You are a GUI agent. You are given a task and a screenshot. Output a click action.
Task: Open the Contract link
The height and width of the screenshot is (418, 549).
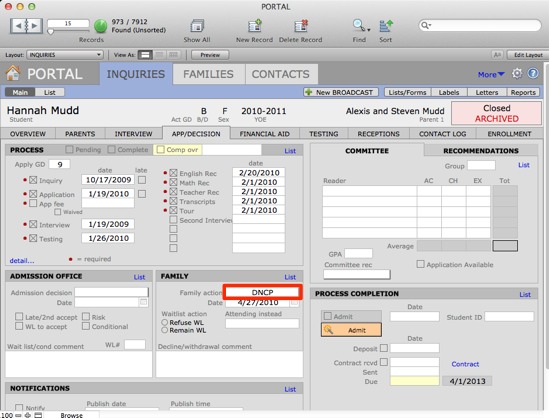click(x=465, y=364)
